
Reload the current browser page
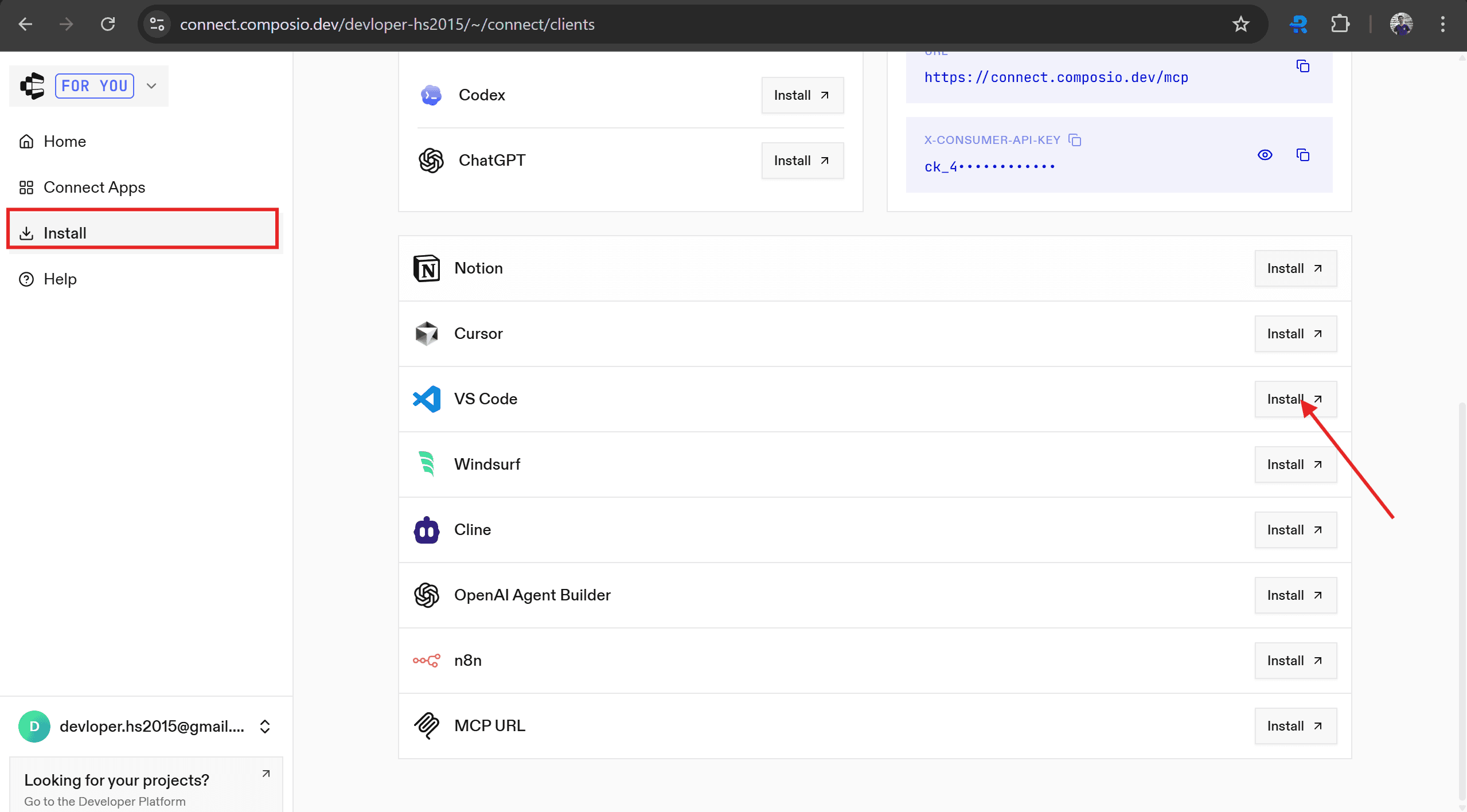point(108,24)
